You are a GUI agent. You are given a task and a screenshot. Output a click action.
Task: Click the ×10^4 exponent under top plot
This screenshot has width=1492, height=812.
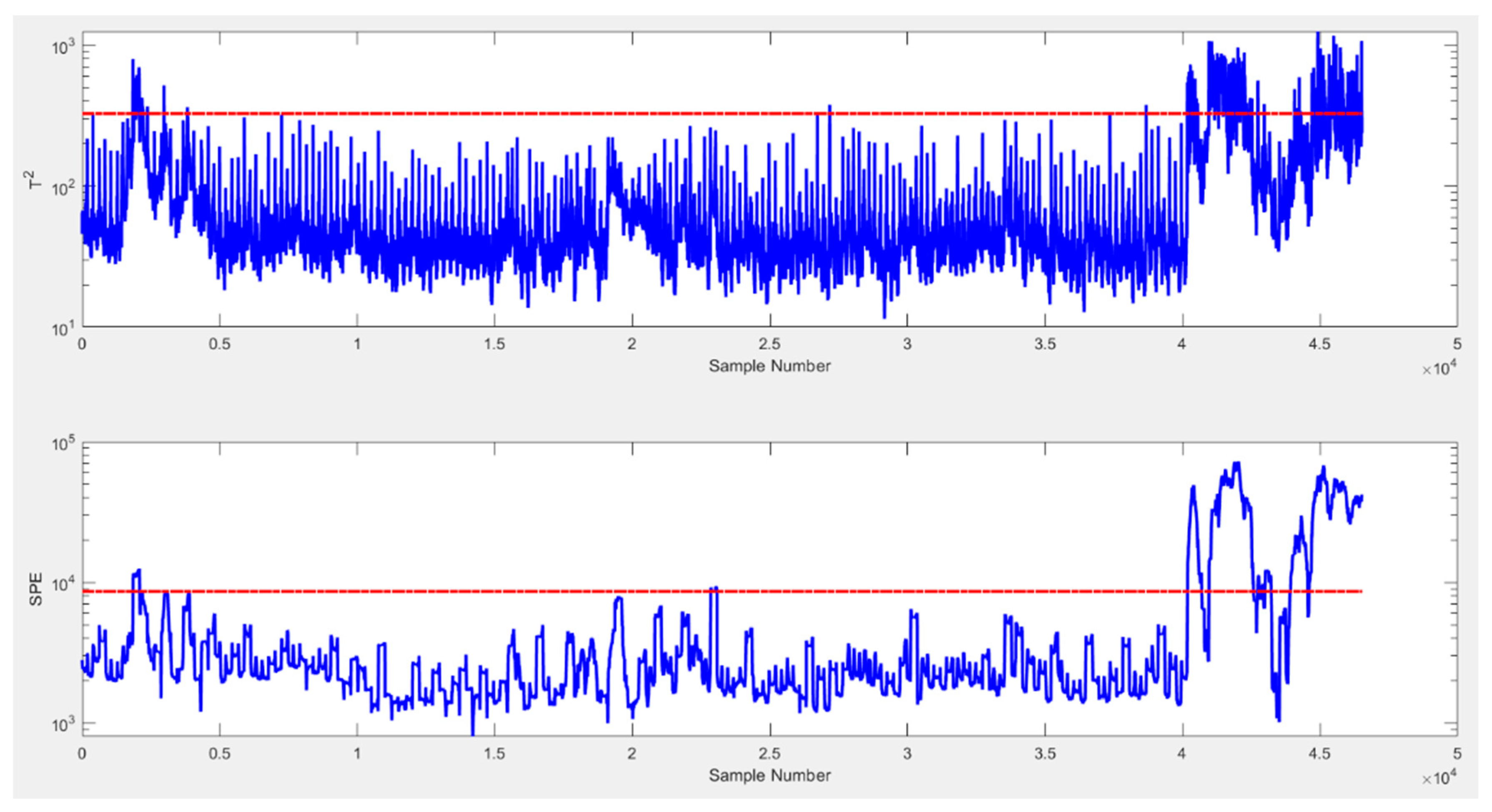click(1439, 368)
